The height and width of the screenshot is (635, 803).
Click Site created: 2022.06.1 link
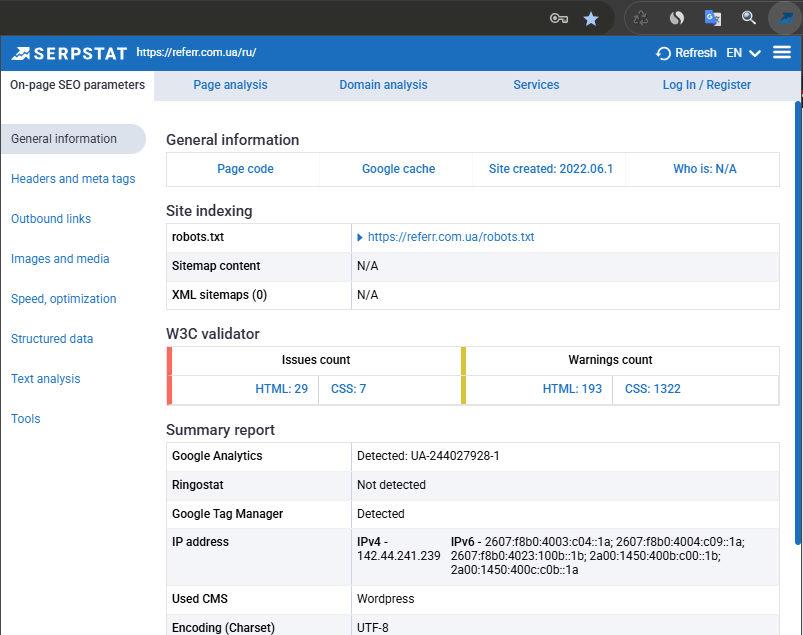coord(551,169)
